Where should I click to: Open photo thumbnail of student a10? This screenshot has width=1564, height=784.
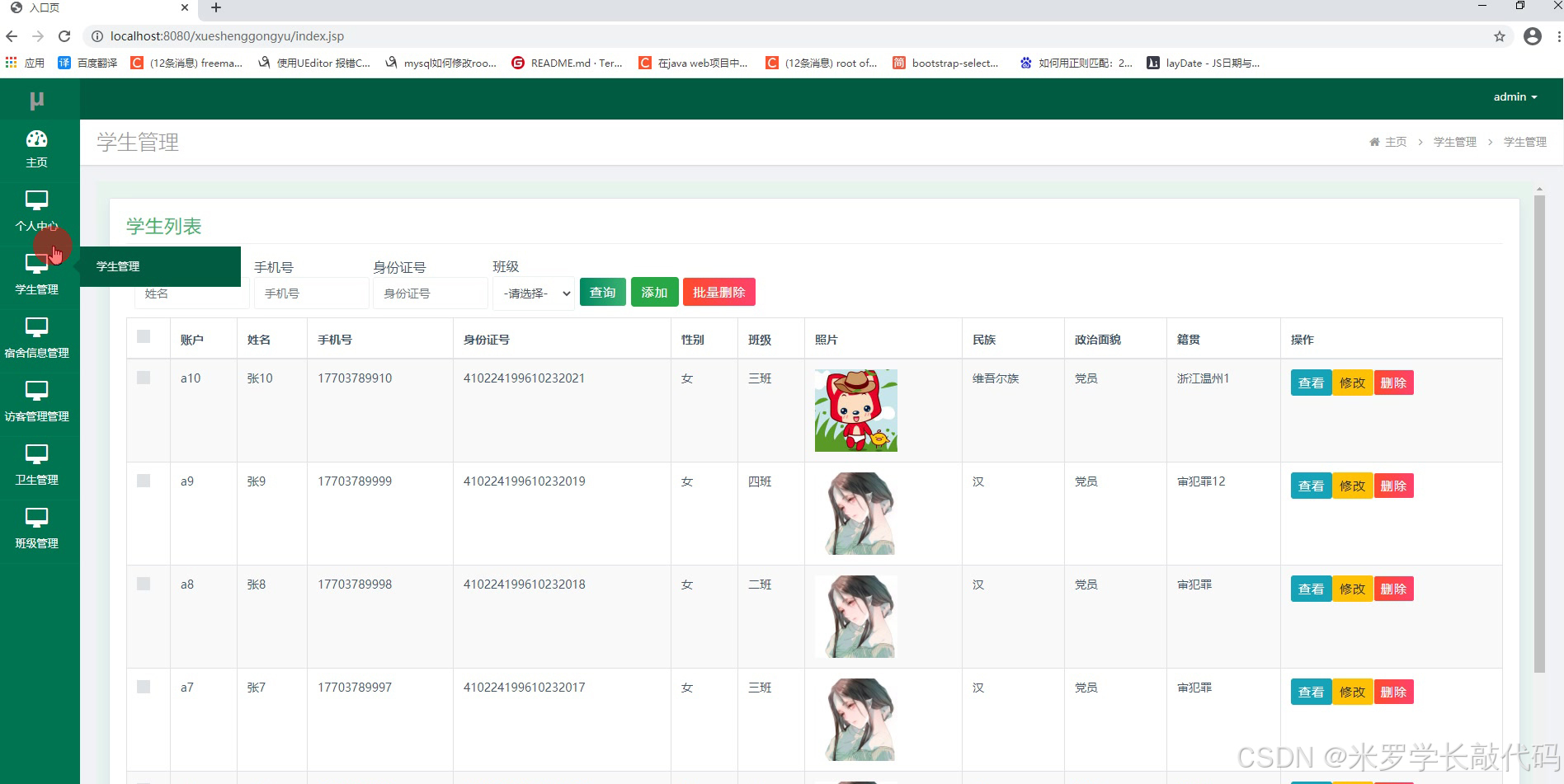point(856,411)
